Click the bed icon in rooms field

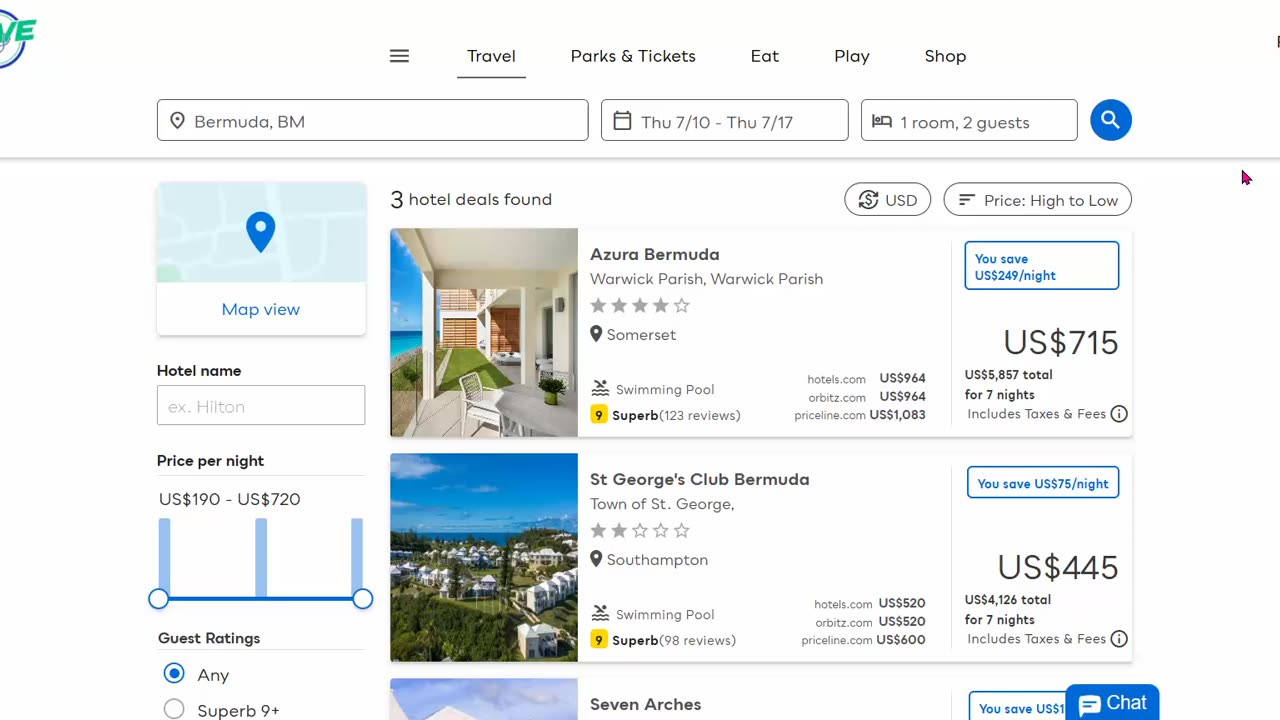(x=881, y=121)
